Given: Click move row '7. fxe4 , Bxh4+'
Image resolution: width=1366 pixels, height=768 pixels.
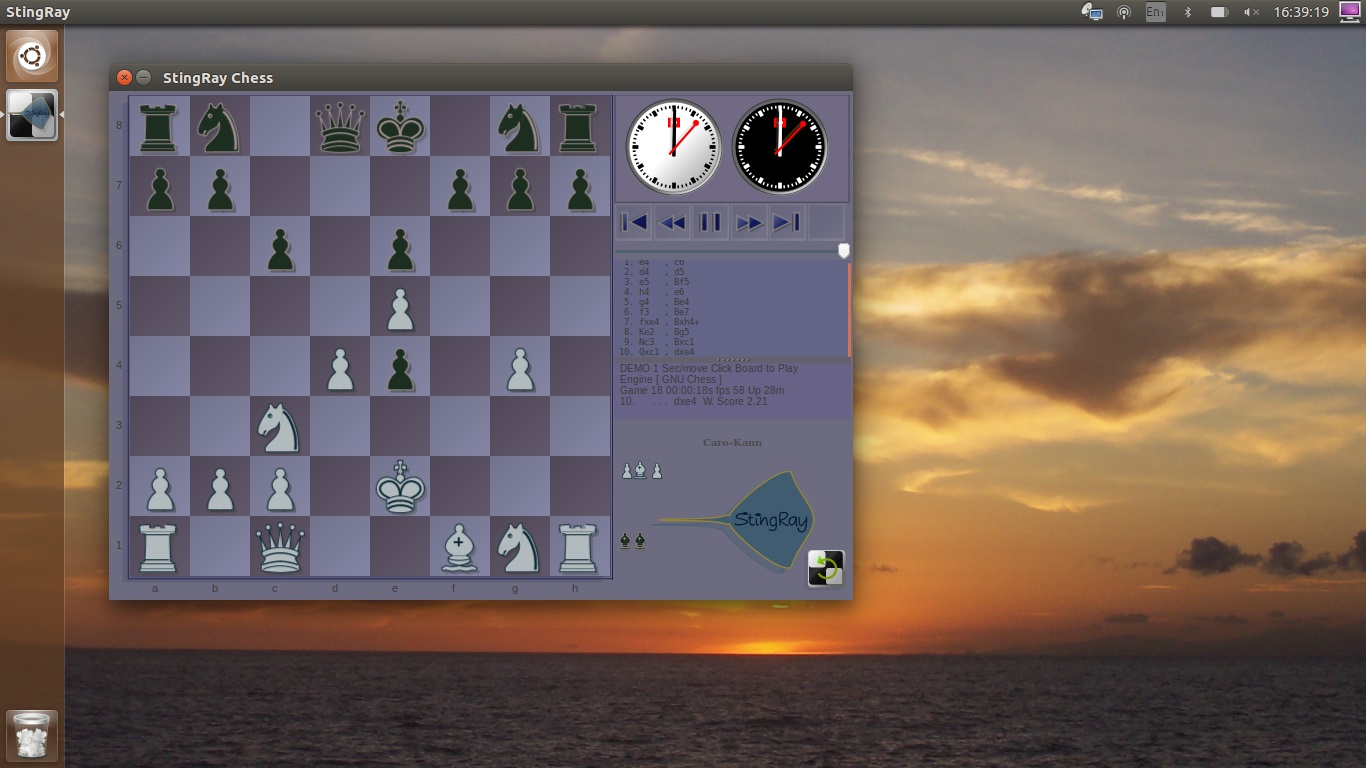Looking at the screenshot, I should 661,322.
